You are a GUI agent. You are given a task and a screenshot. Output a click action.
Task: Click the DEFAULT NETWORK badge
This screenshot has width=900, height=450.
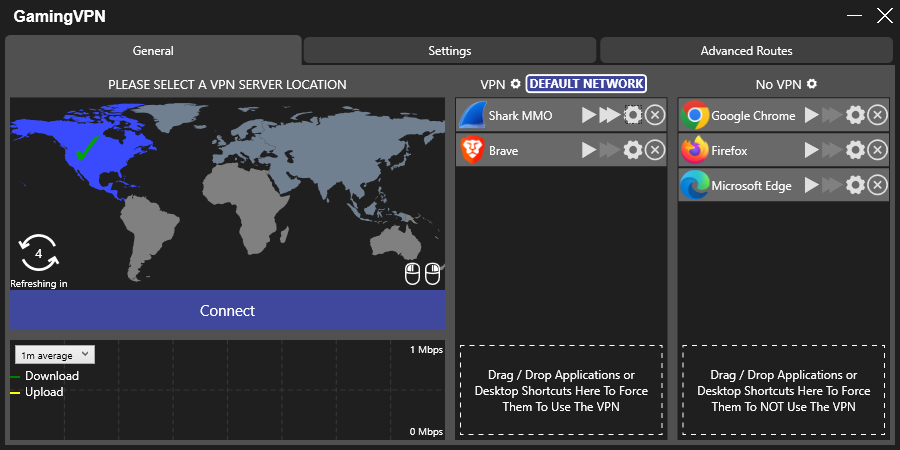tap(586, 84)
